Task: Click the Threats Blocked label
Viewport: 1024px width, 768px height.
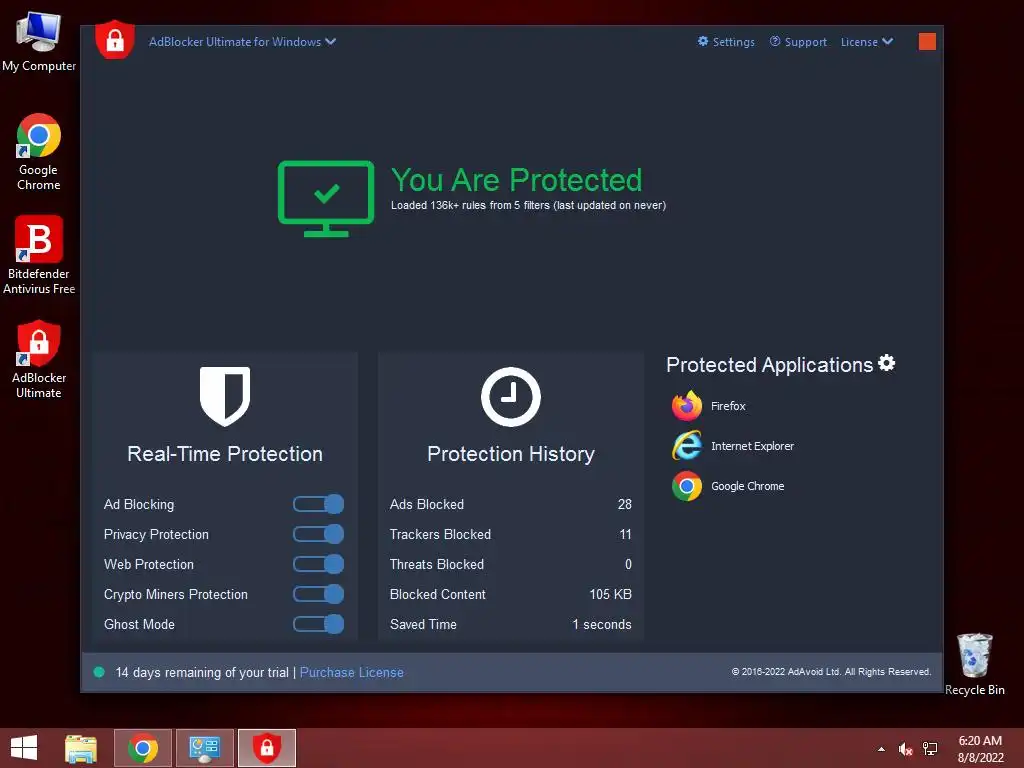Action: coord(437,564)
